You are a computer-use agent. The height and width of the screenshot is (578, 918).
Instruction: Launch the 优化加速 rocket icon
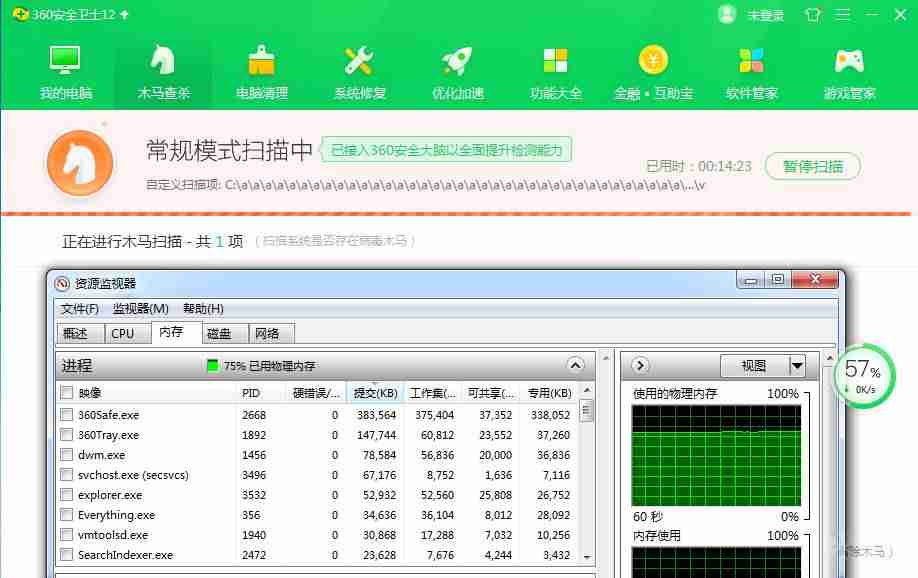coord(457,60)
